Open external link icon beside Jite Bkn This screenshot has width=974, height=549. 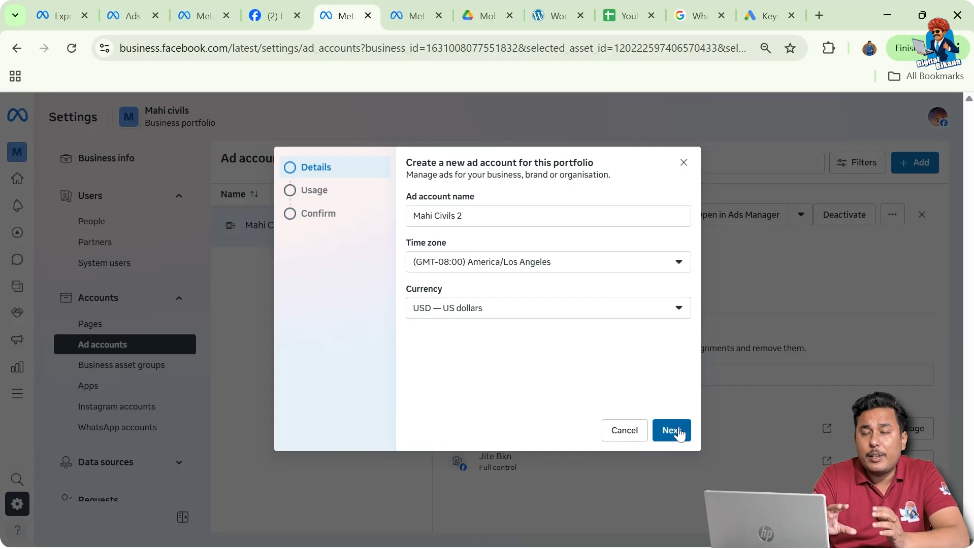click(827, 461)
